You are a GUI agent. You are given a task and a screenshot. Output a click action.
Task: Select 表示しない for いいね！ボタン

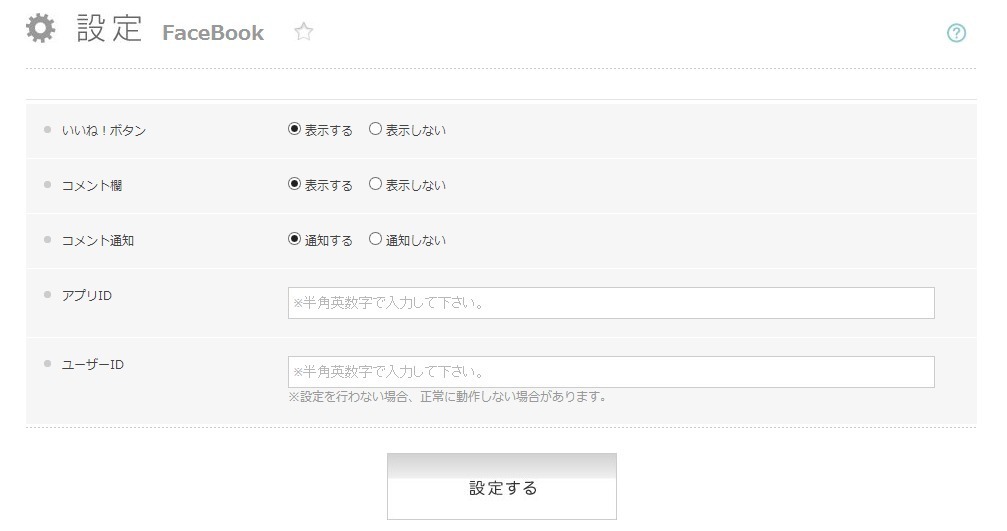point(375,129)
